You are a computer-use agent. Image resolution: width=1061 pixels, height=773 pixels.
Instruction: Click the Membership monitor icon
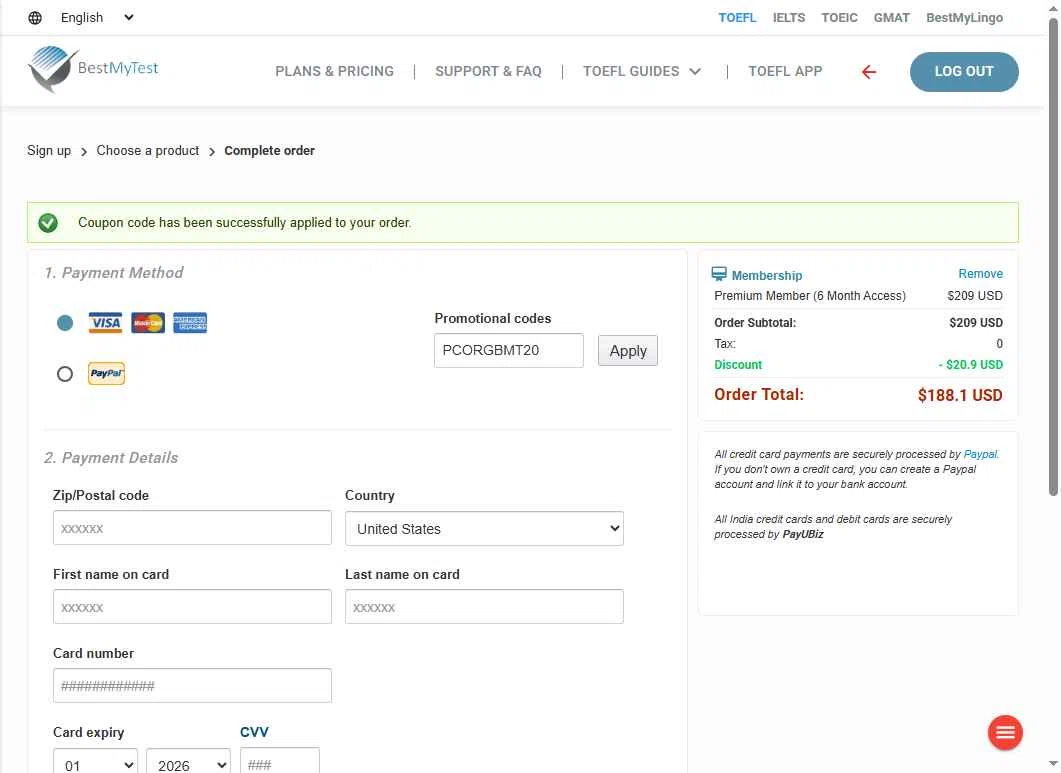click(719, 274)
